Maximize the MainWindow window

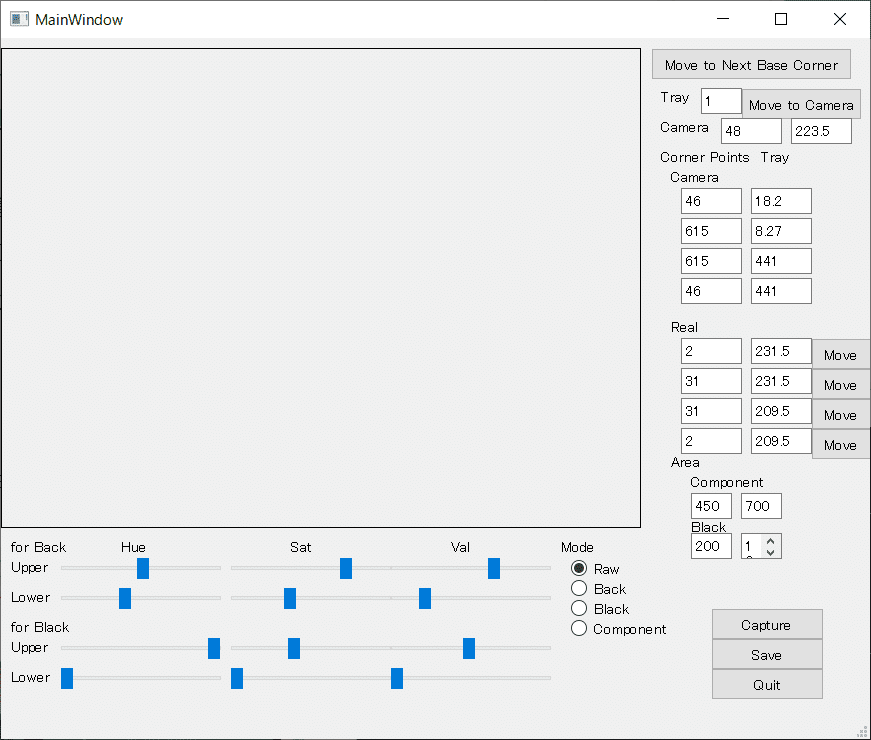[781, 19]
